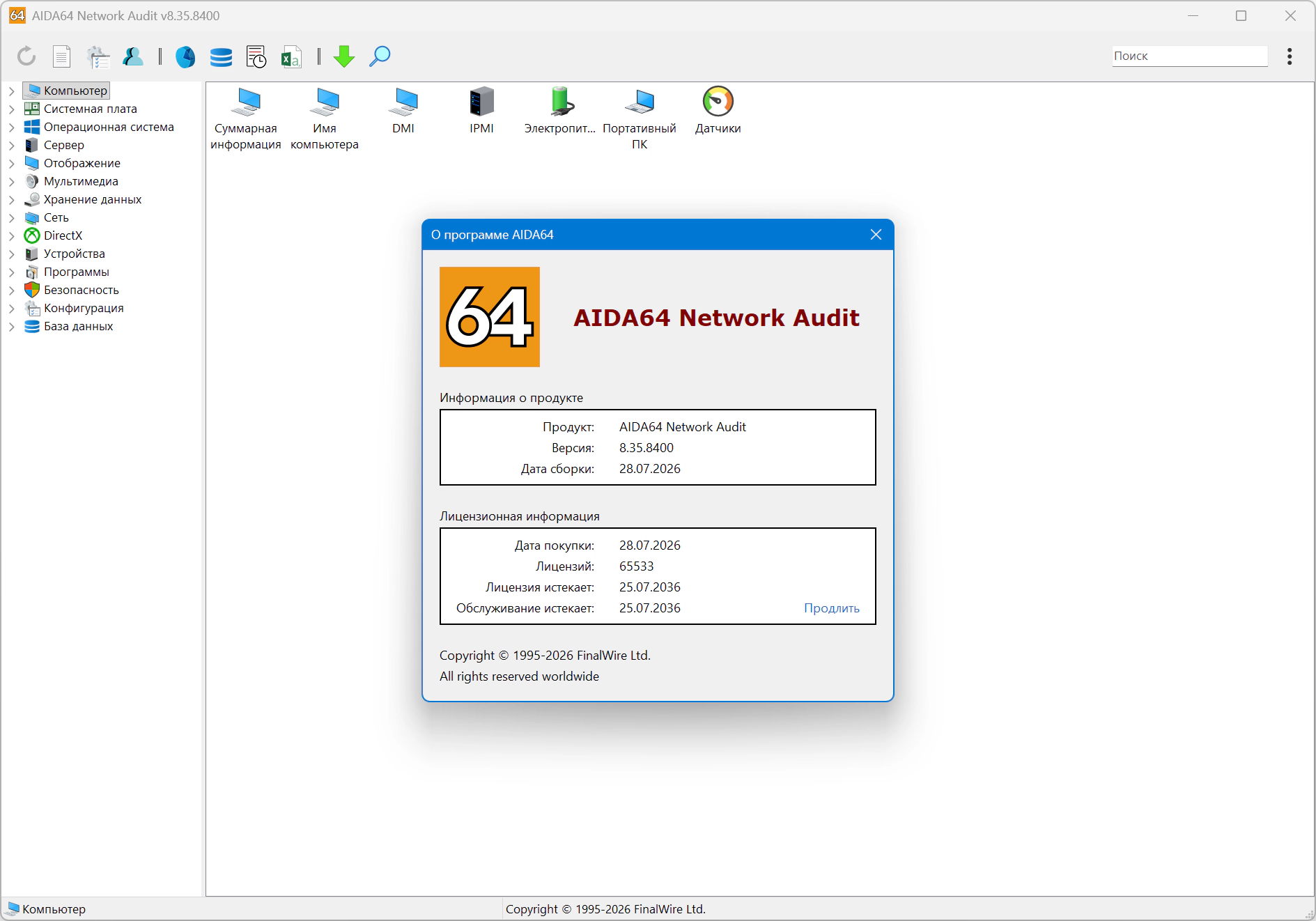Launch the report wizard checklist icon
This screenshot has width=1316, height=921.
[x=98, y=56]
